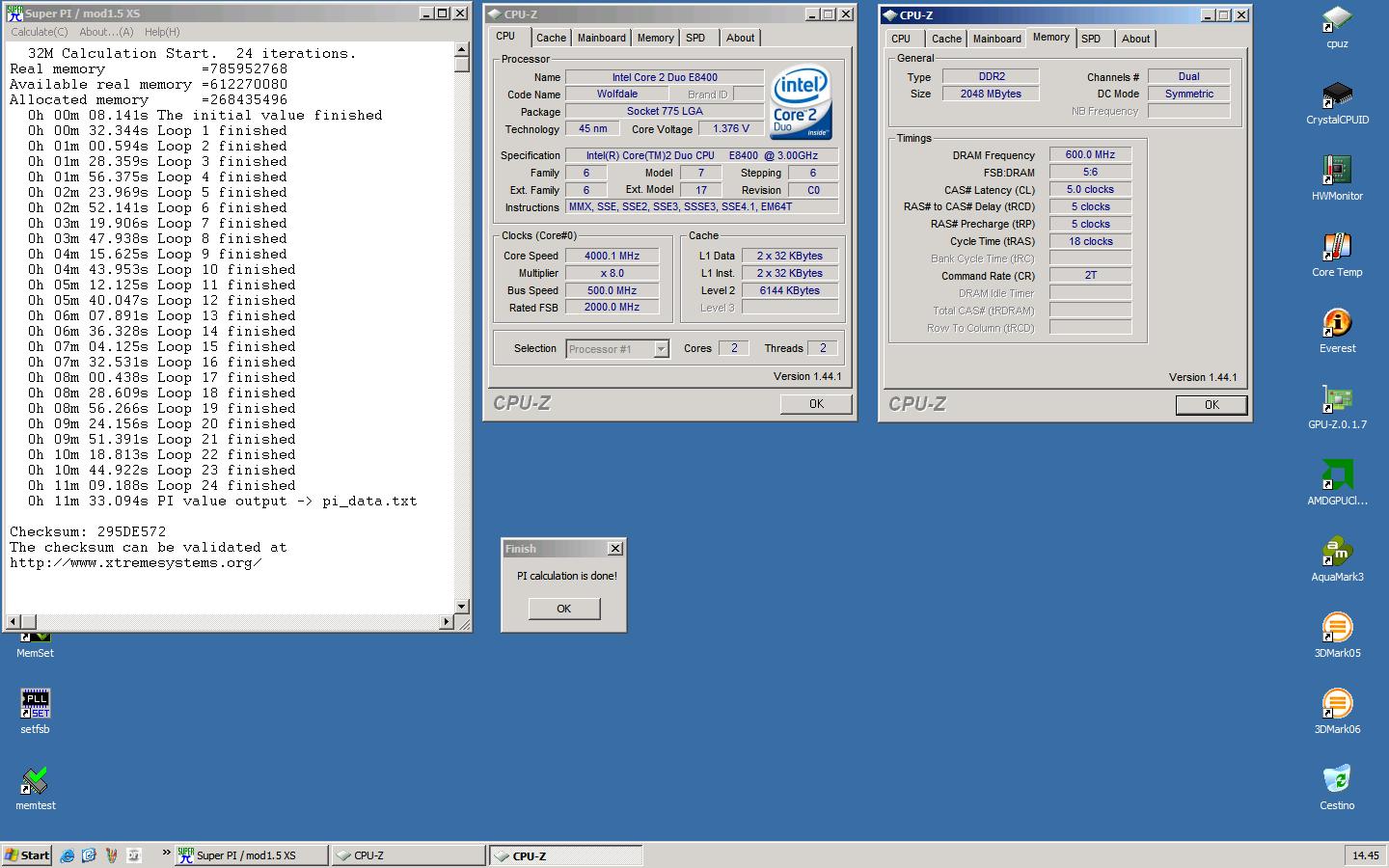
Task: Click the Core Voltage 1.376 V field
Action: (731, 128)
